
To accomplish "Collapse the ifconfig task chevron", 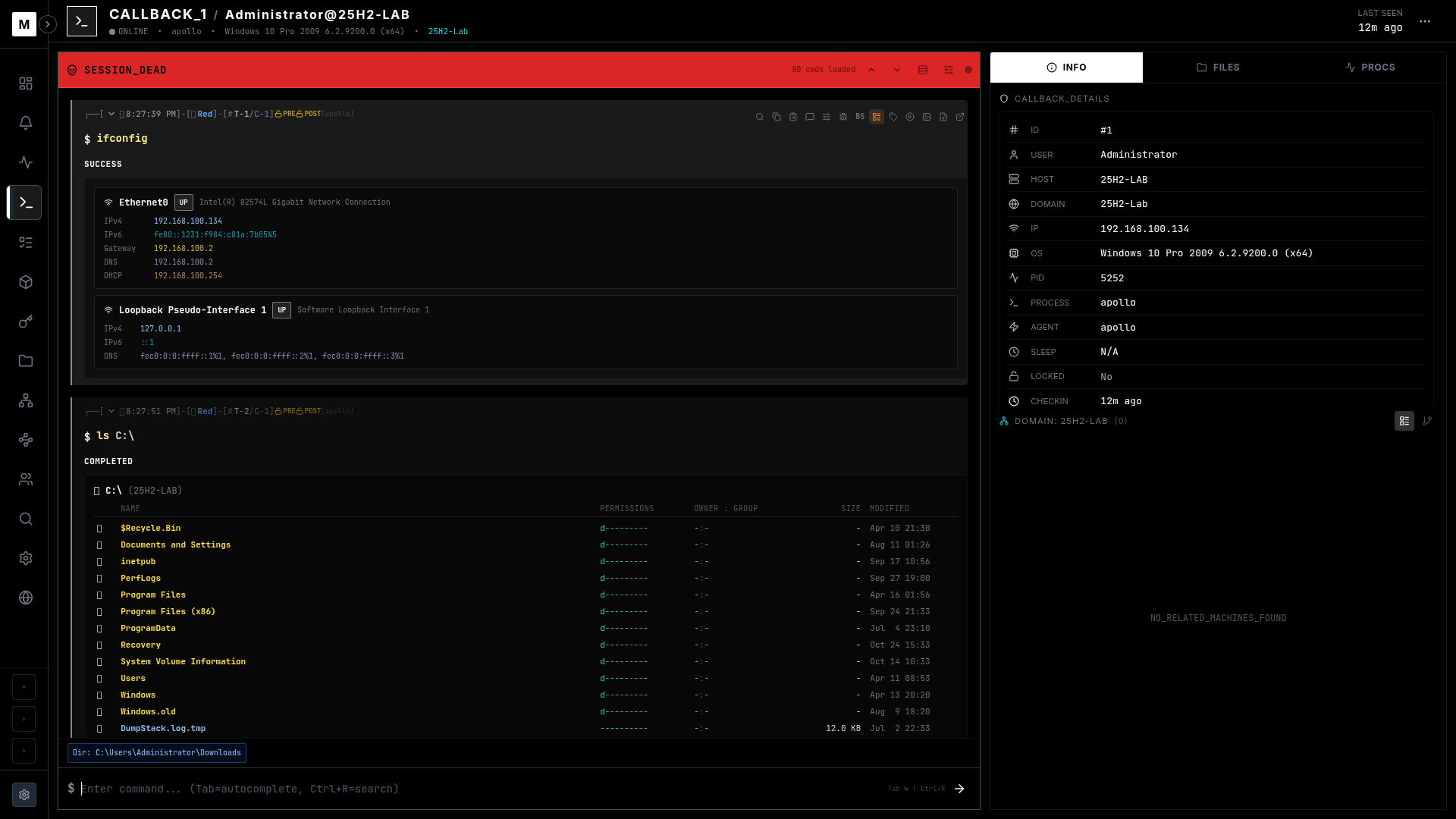I will [111, 114].
